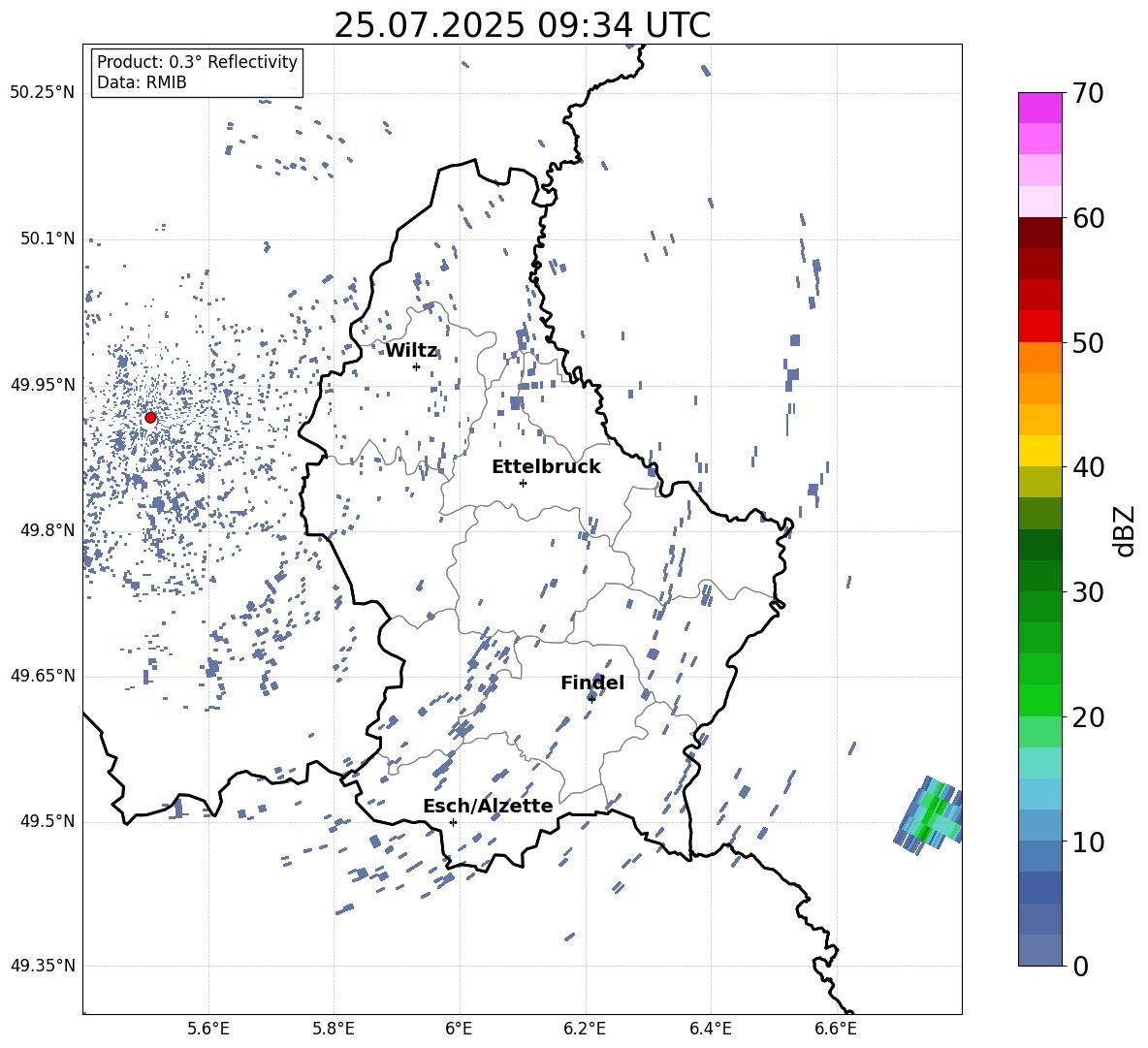Click the Wiltz cross marker
Image resolution: width=1148 pixels, height=1048 pixels.
click(416, 366)
